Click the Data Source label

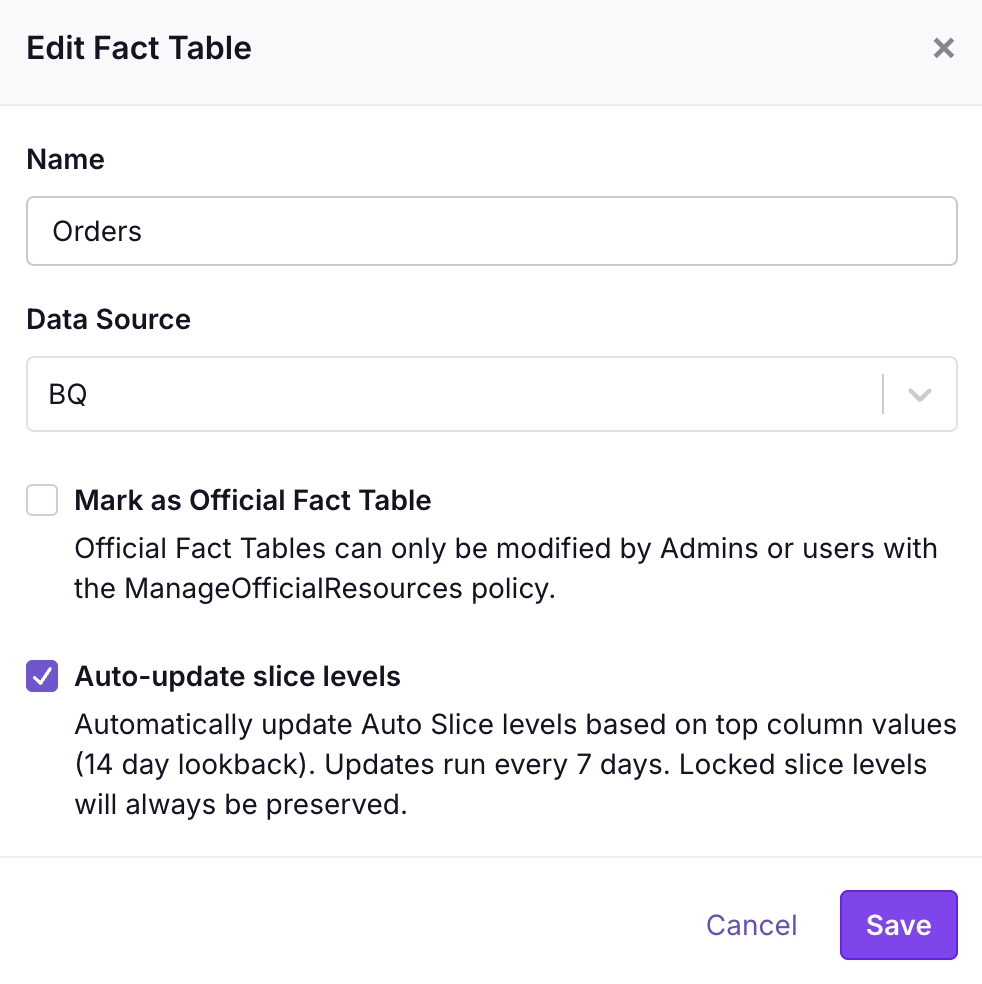[x=108, y=319]
